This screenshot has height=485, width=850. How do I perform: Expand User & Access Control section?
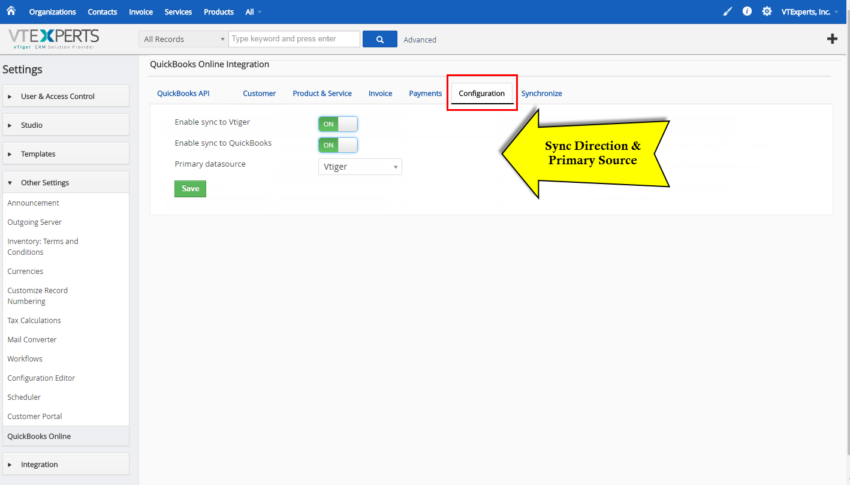(66, 96)
